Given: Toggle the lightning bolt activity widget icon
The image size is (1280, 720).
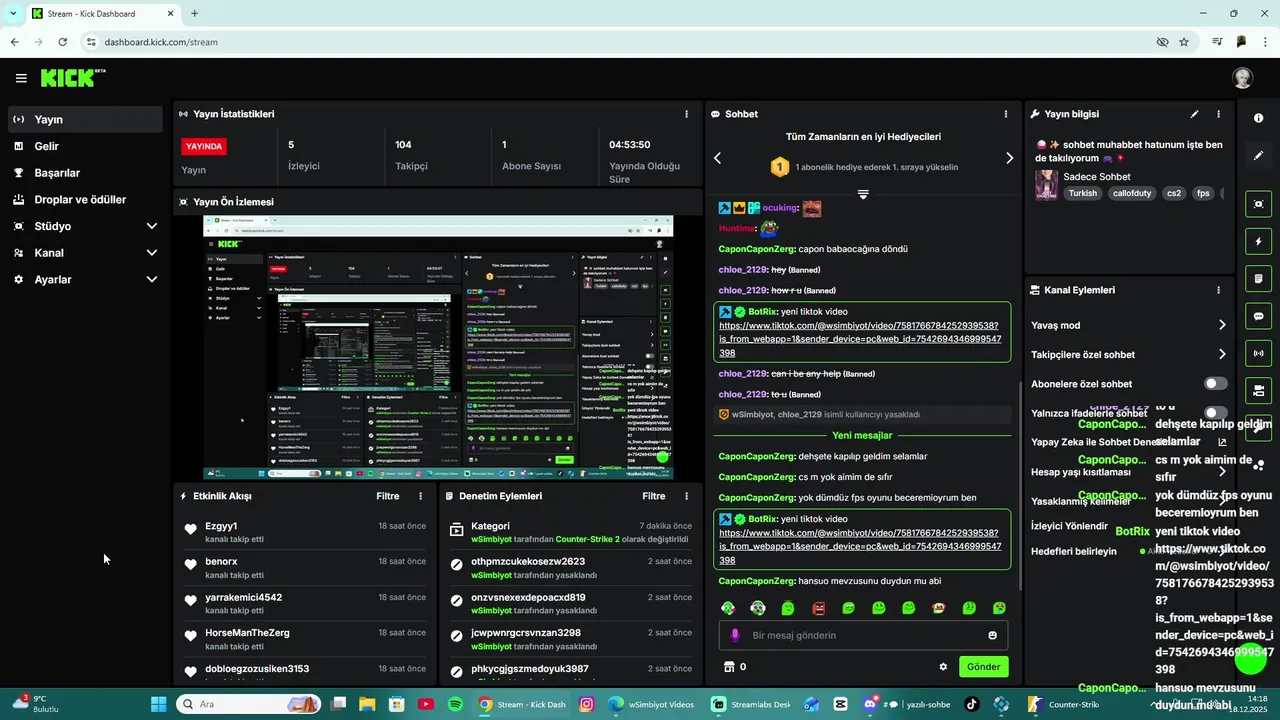Looking at the screenshot, I should click(1258, 241).
